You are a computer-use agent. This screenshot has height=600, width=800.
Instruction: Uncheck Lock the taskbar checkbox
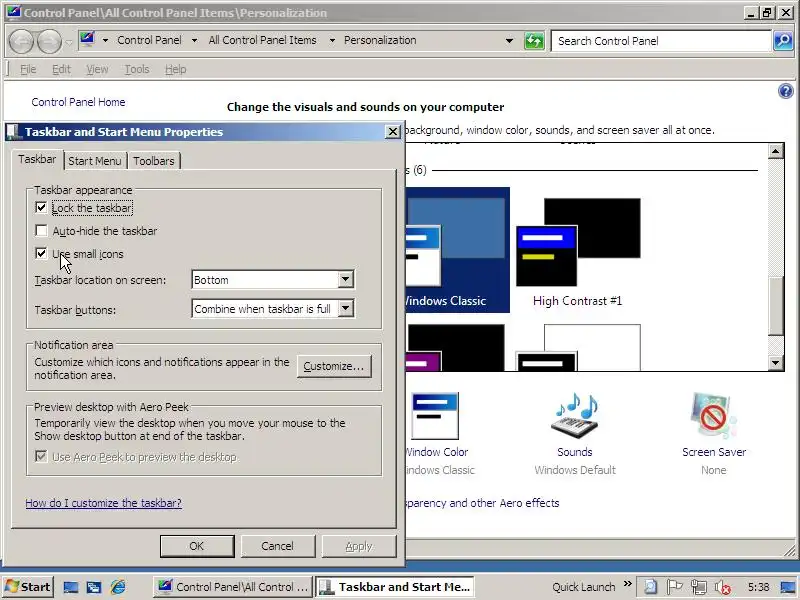pyautogui.click(x=41, y=208)
